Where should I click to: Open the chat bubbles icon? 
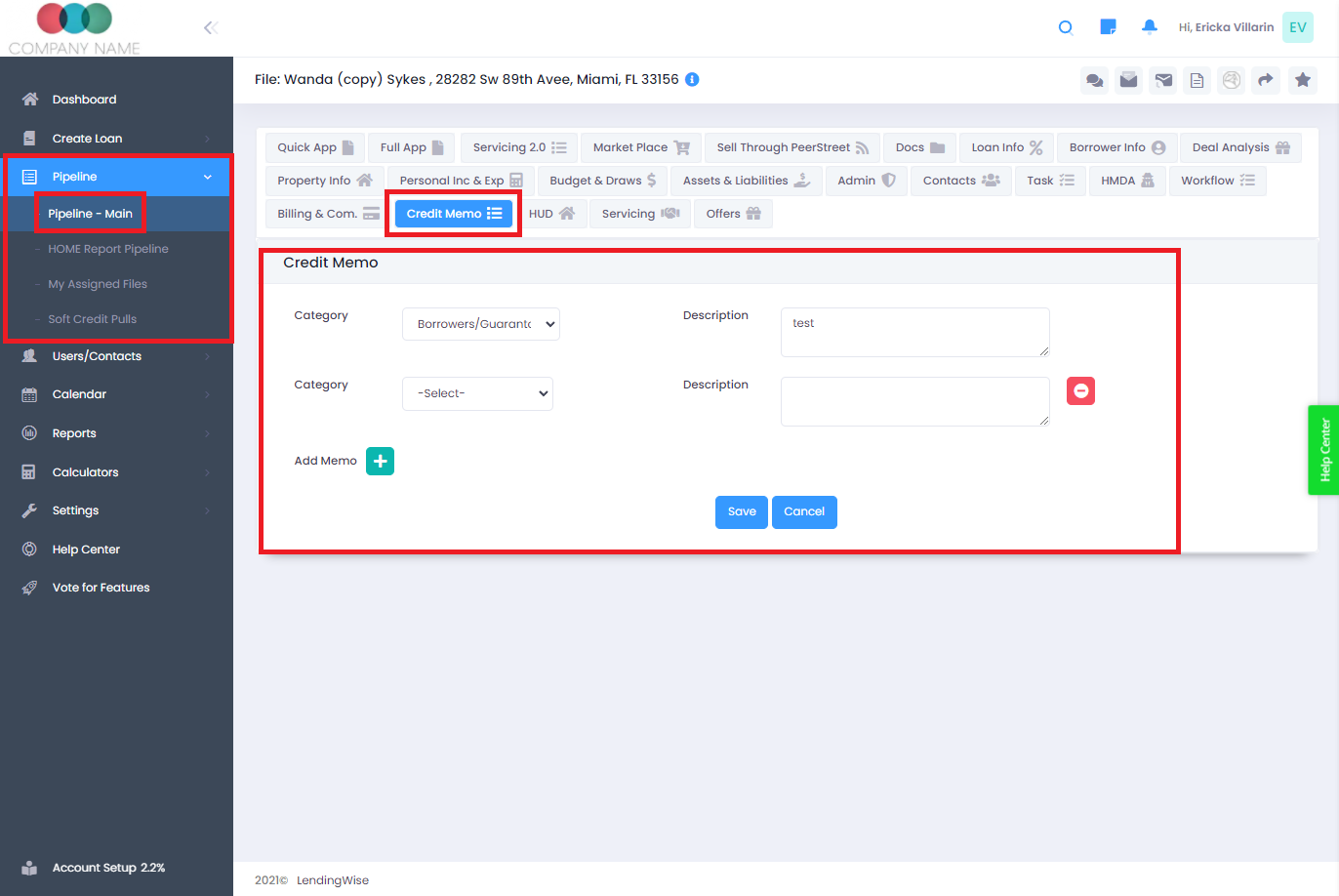coord(1095,80)
